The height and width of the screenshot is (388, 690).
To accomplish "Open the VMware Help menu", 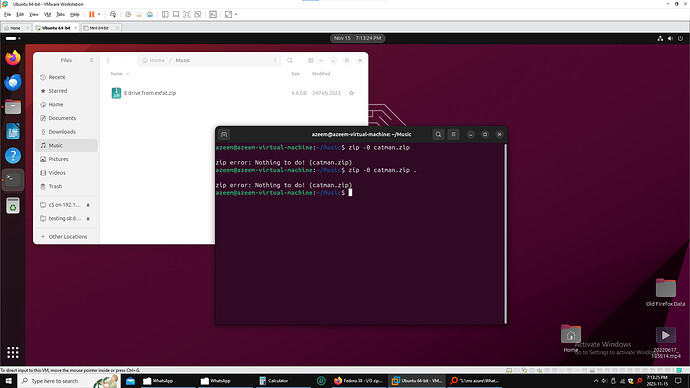I will pos(75,15).
